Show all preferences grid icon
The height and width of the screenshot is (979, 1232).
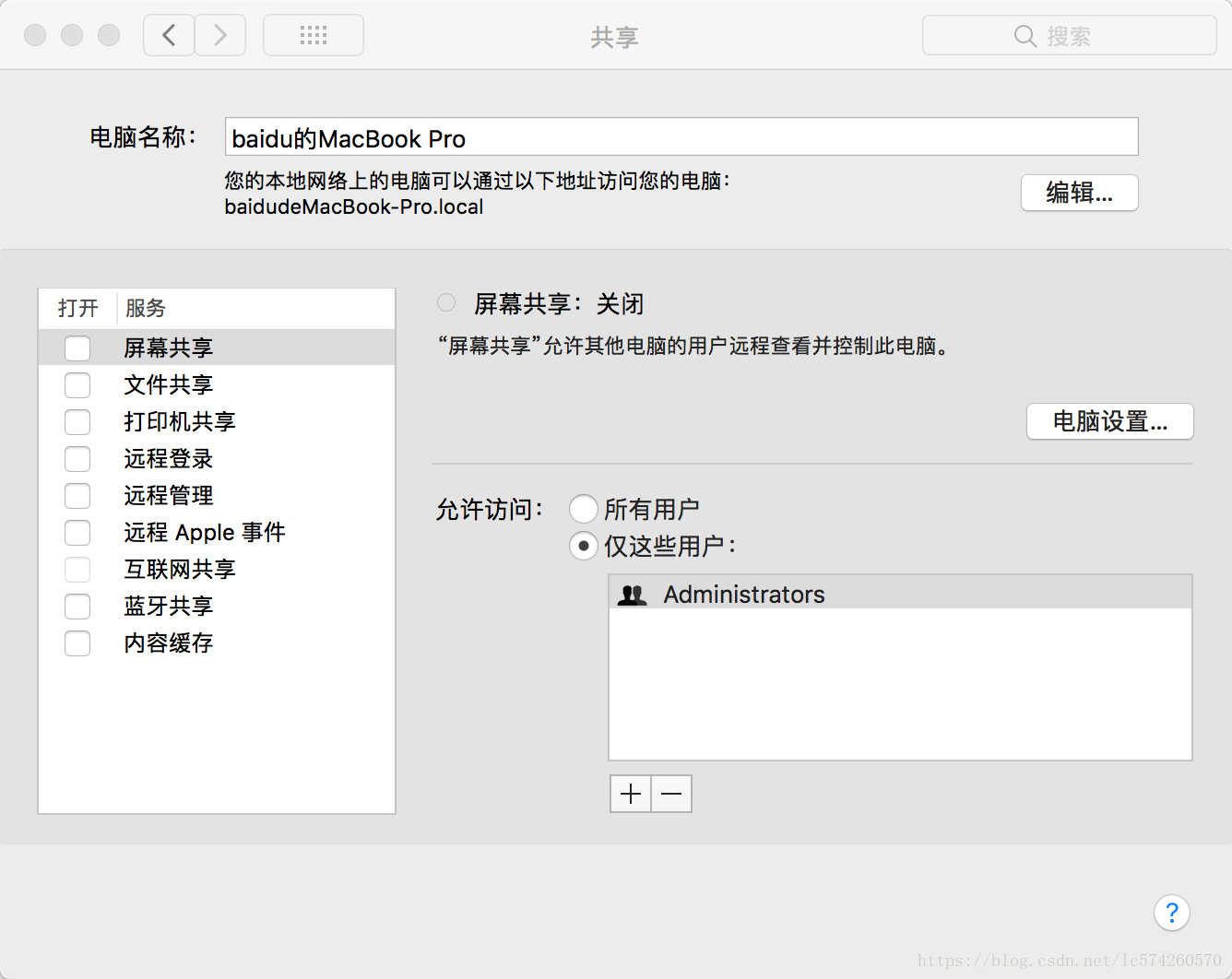[314, 36]
